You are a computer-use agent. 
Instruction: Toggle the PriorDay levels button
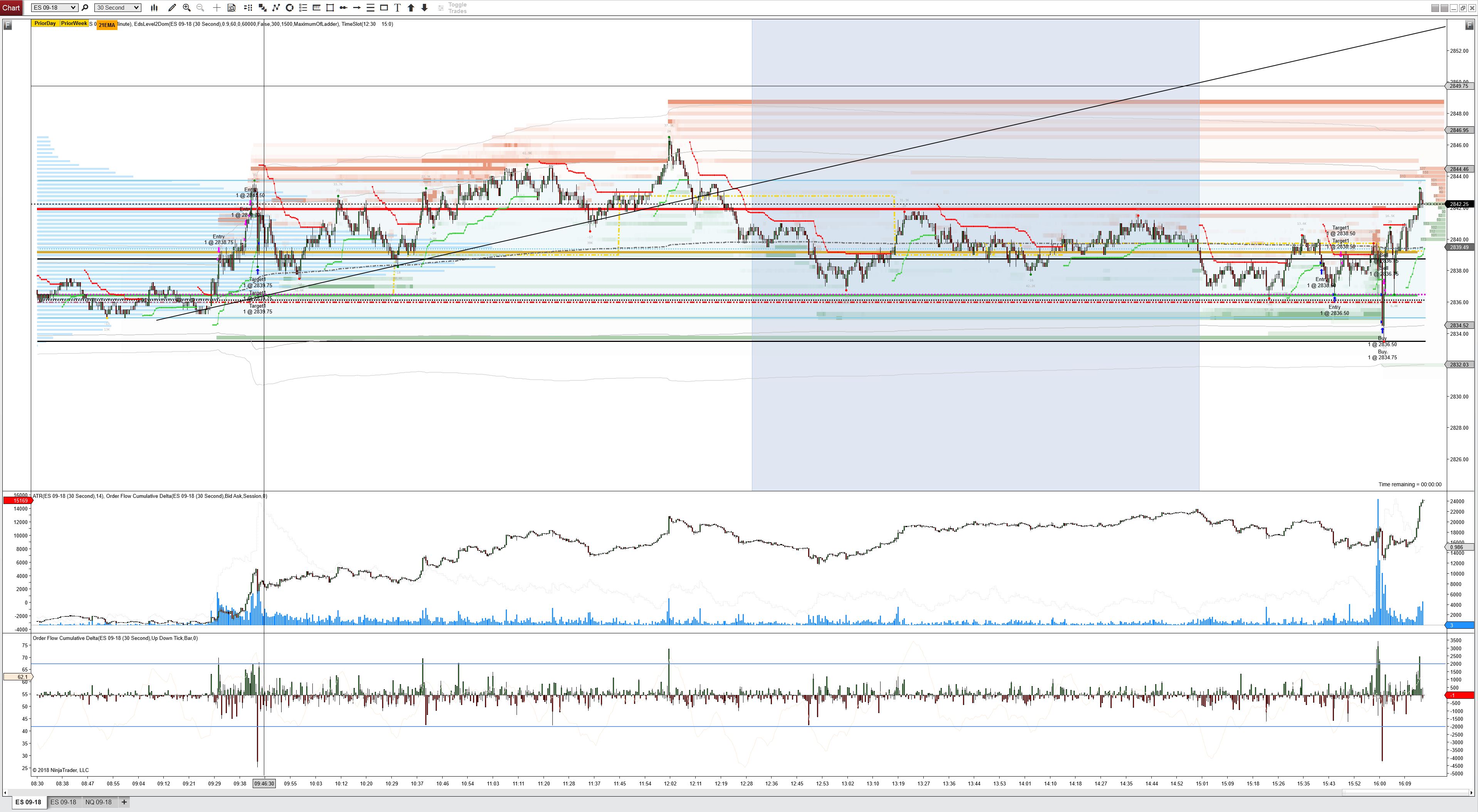pyautogui.click(x=45, y=23)
